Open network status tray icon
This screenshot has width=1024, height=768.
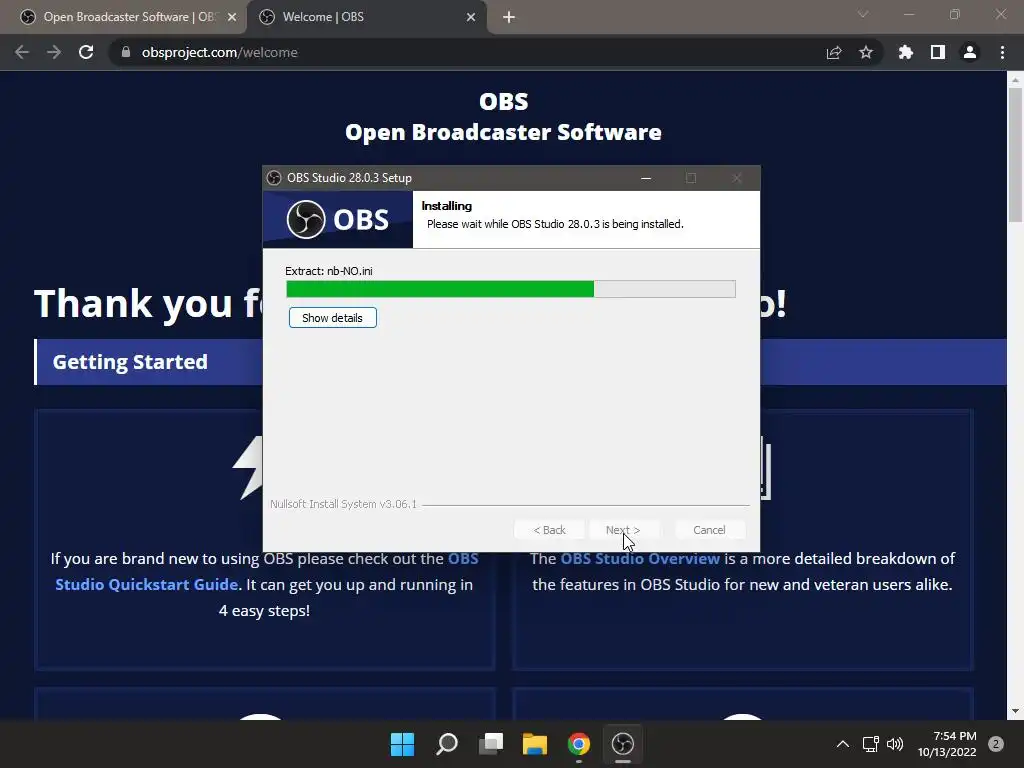click(x=871, y=744)
